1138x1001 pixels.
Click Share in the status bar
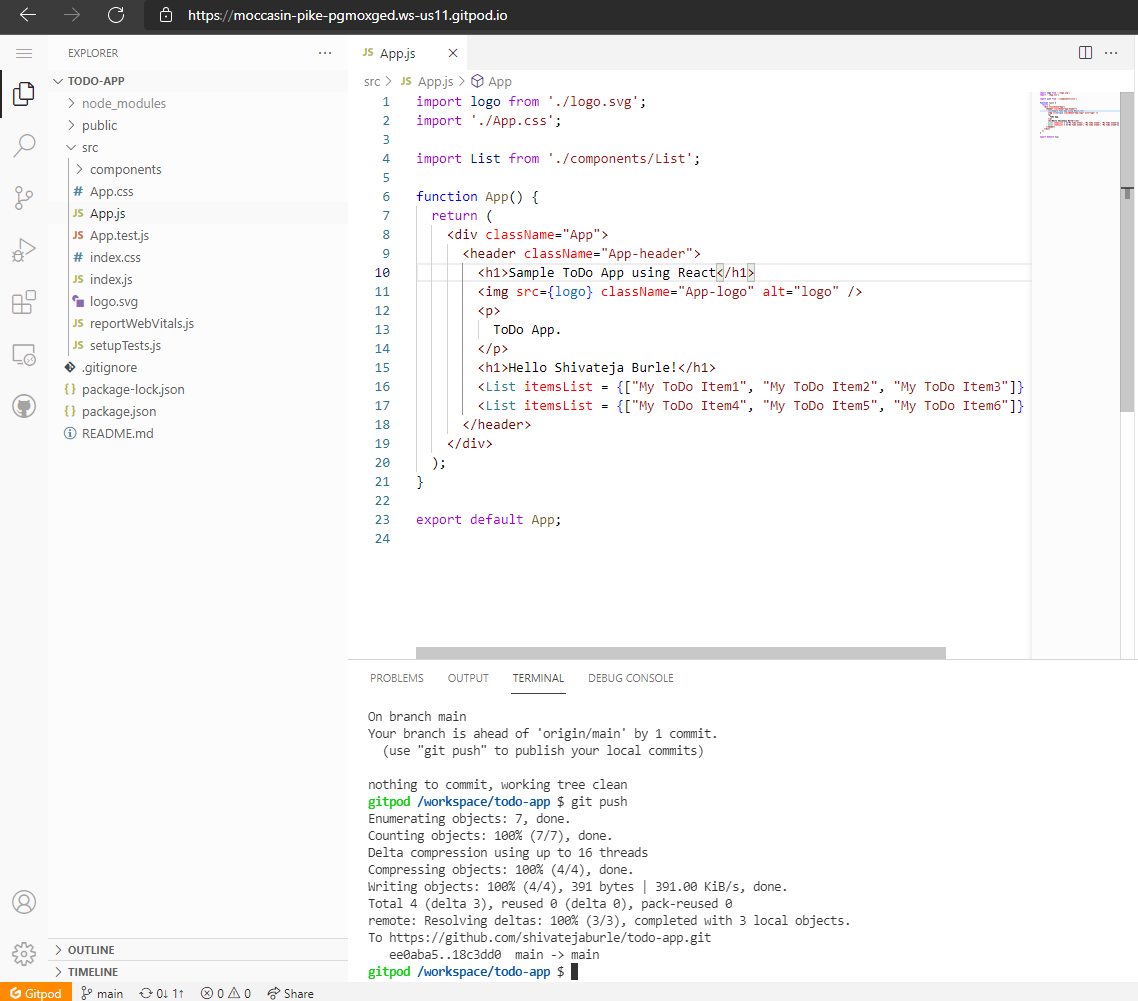(x=290, y=993)
